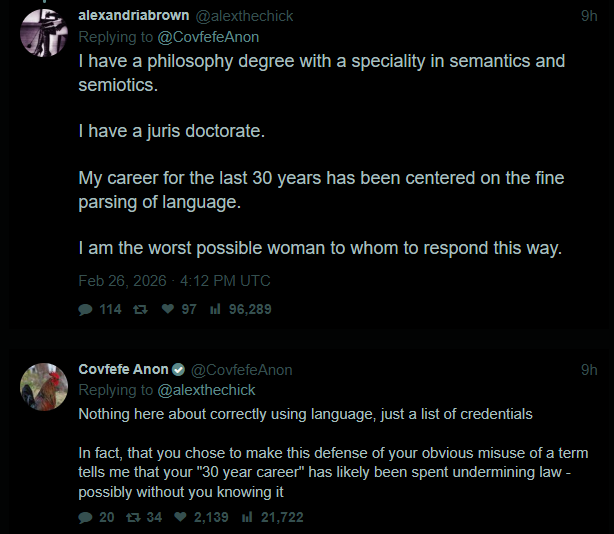
Task: Click the @CovfefeAnon handle beside verified badge
Action: (x=242, y=370)
